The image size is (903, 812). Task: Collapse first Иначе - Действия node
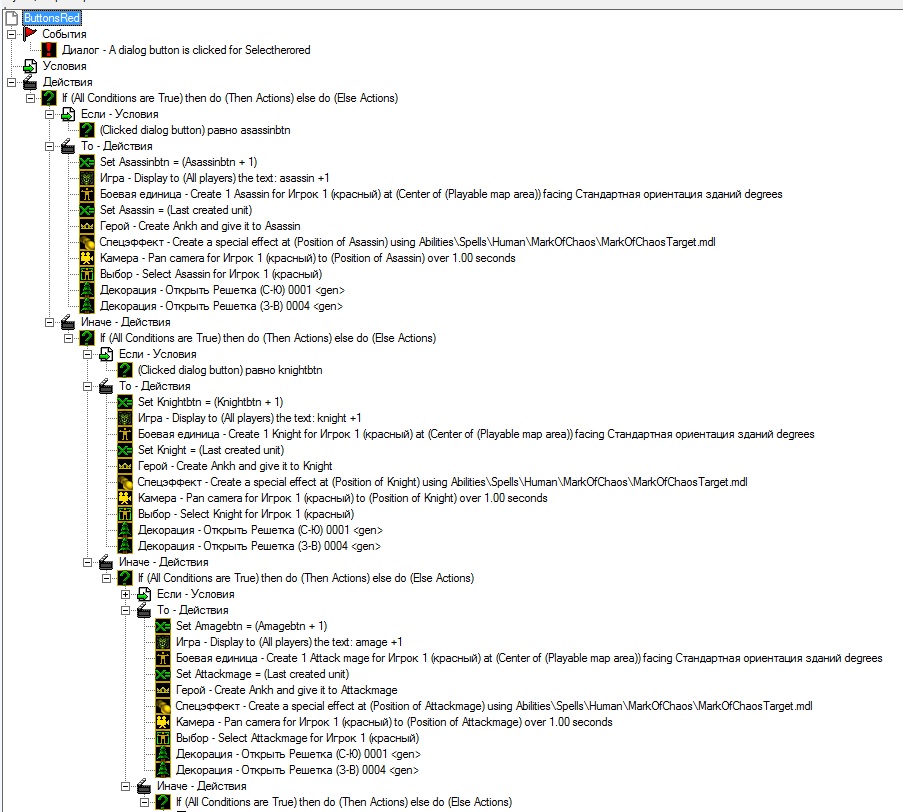(x=49, y=322)
